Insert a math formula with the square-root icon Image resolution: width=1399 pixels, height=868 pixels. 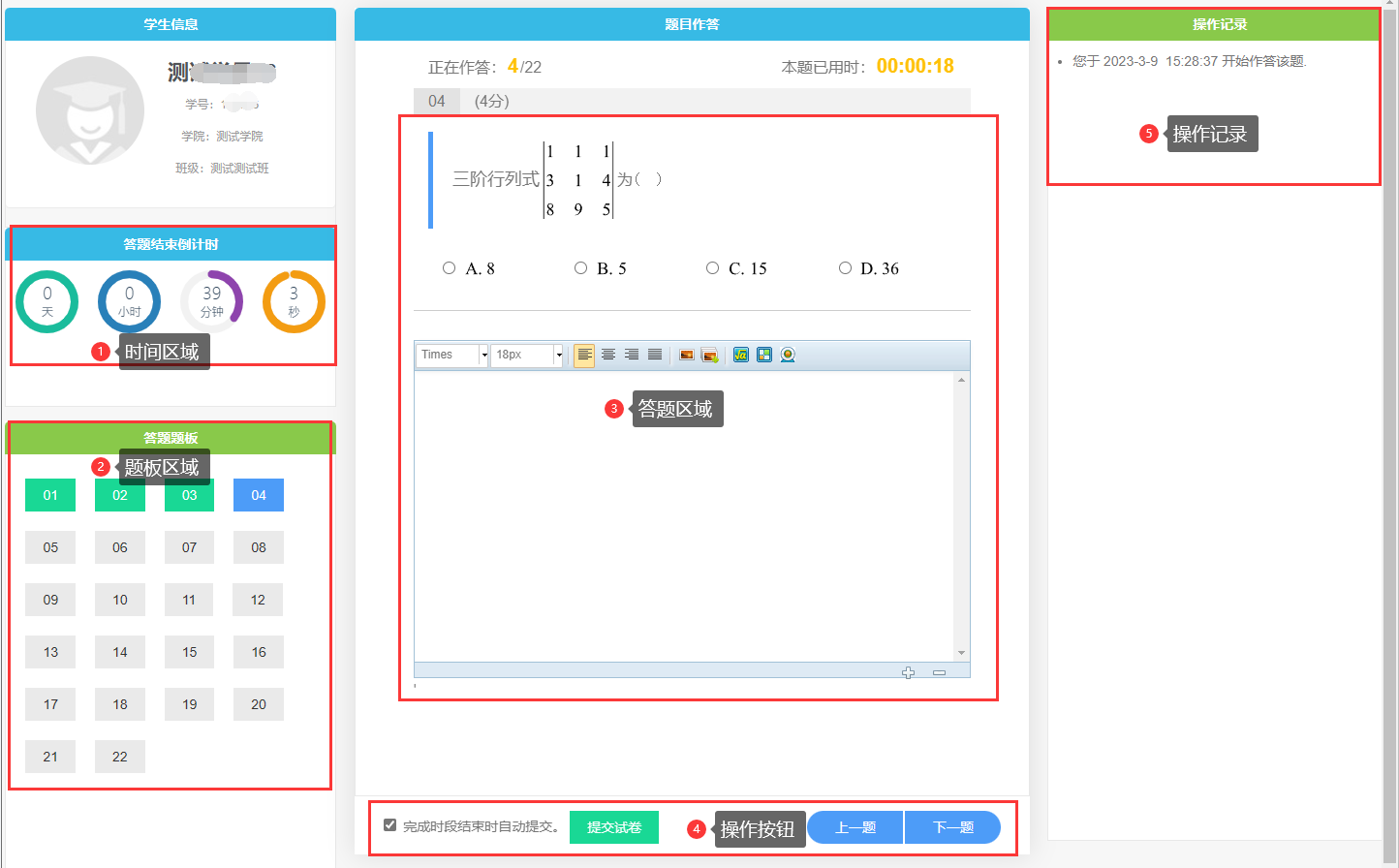[741, 355]
